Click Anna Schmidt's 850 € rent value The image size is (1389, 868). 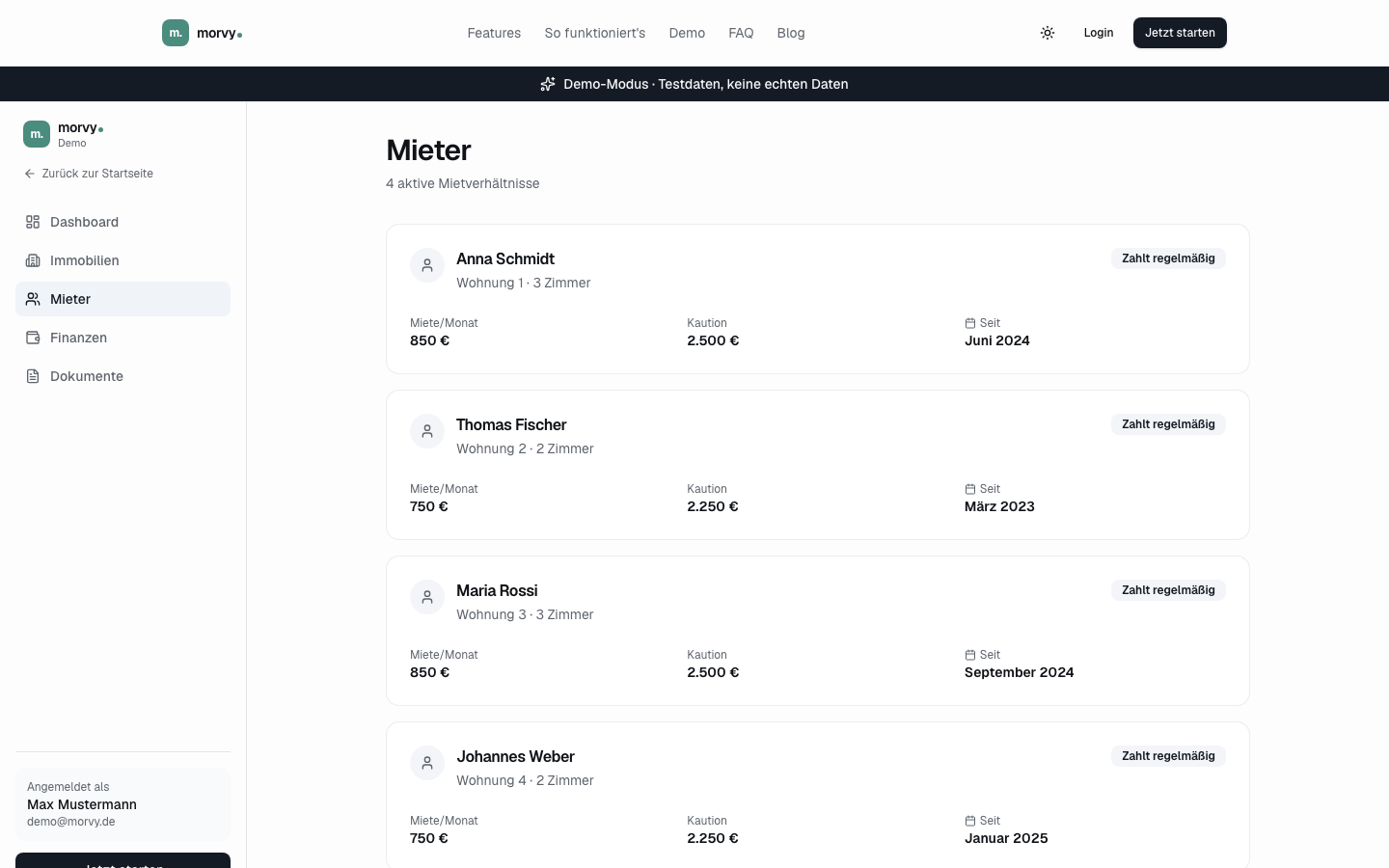[x=429, y=340]
